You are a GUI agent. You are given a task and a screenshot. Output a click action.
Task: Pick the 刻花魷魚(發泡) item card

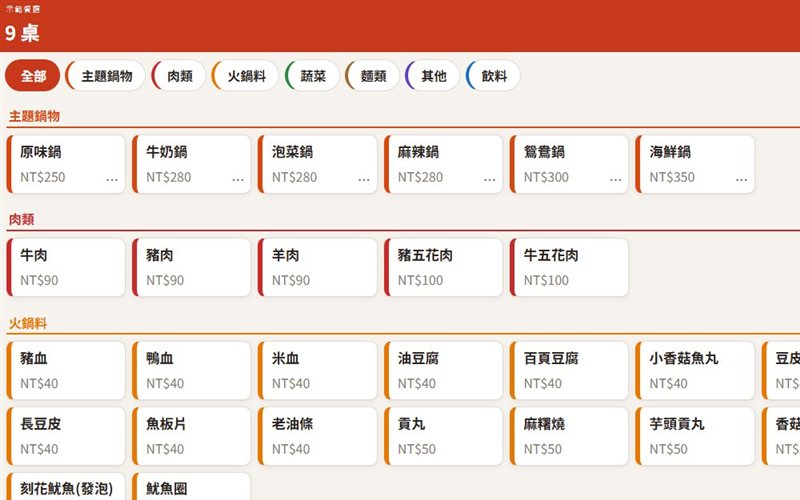(66, 486)
